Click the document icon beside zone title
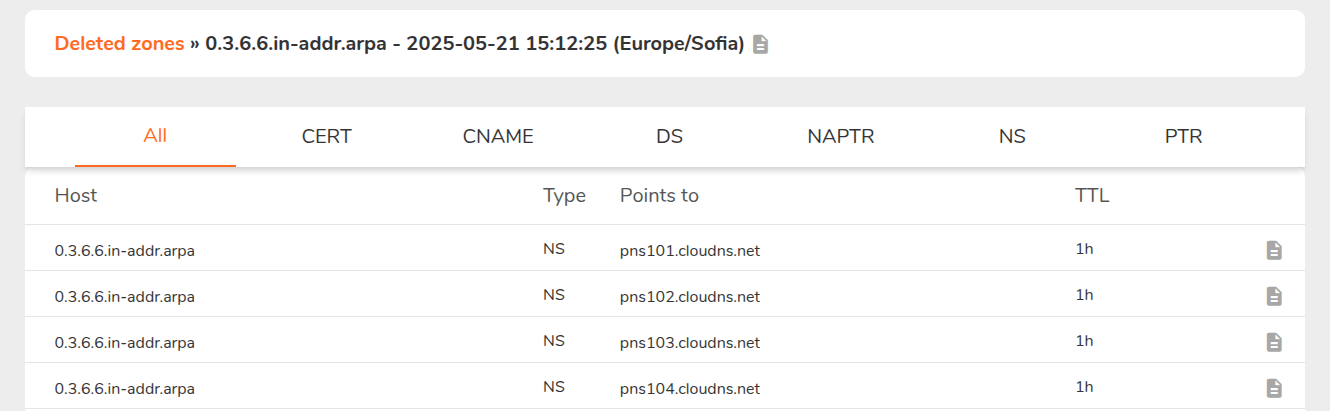The height and width of the screenshot is (411, 1330). click(x=760, y=45)
